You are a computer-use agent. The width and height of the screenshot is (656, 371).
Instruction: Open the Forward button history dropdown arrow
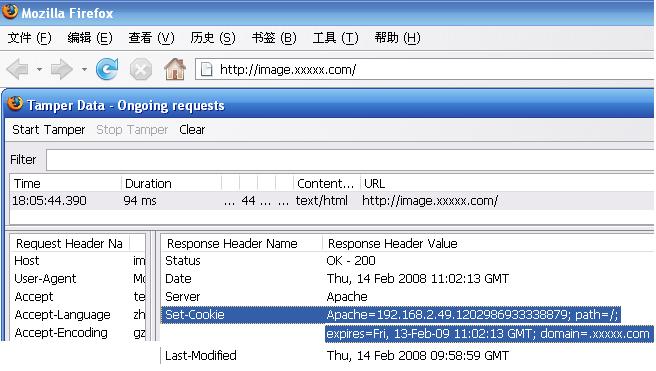pos(84,69)
